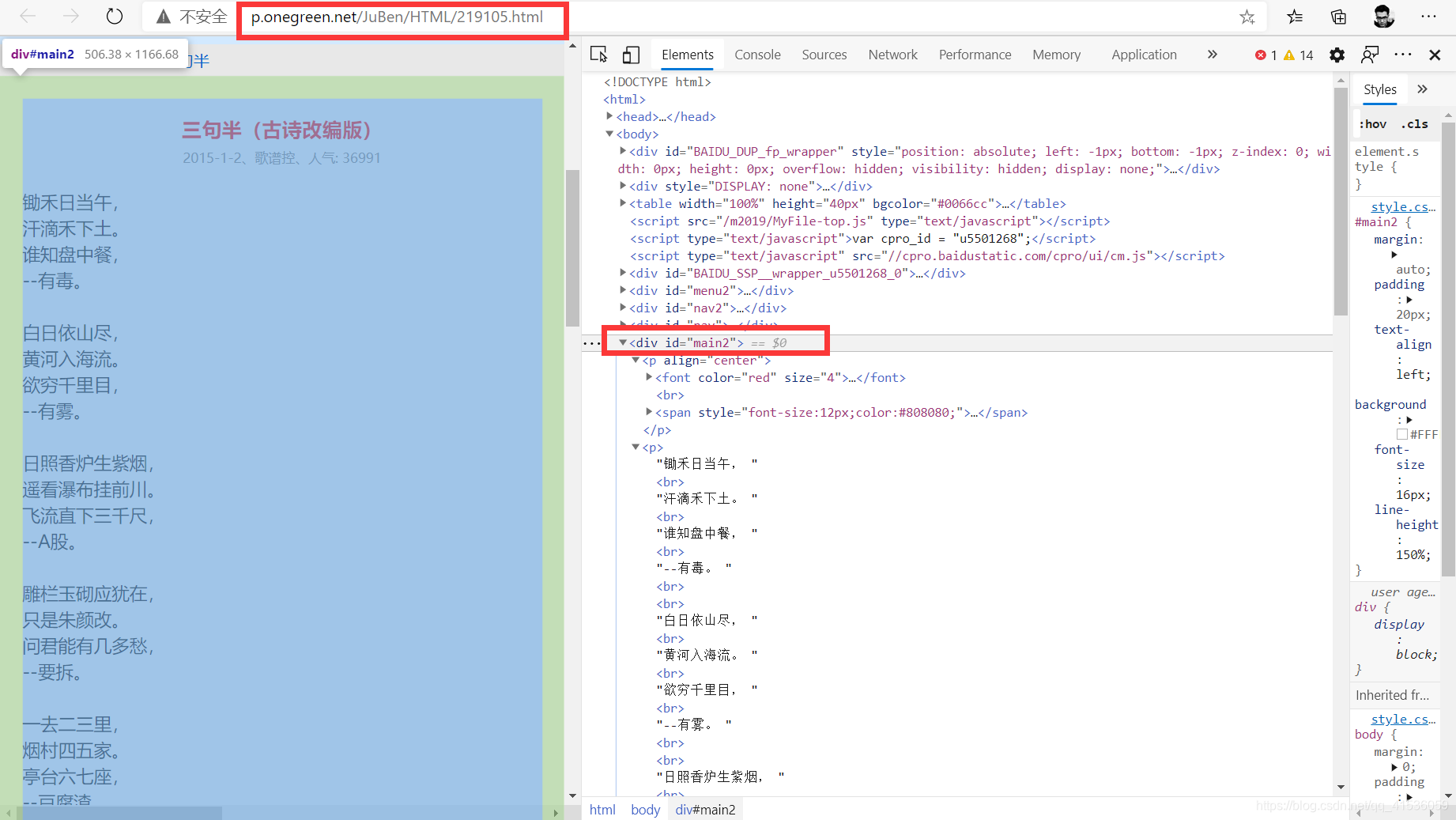The height and width of the screenshot is (820, 1456).
Task: Expand the menu2 div node
Action: click(623, 290)
